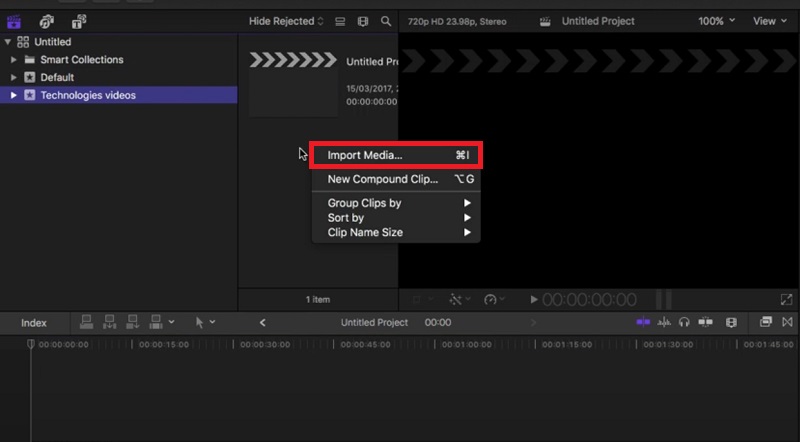Select the Untitled Project thumbnail in browser
The height and width of the screenshot is (442, 800).
(293, 85)
